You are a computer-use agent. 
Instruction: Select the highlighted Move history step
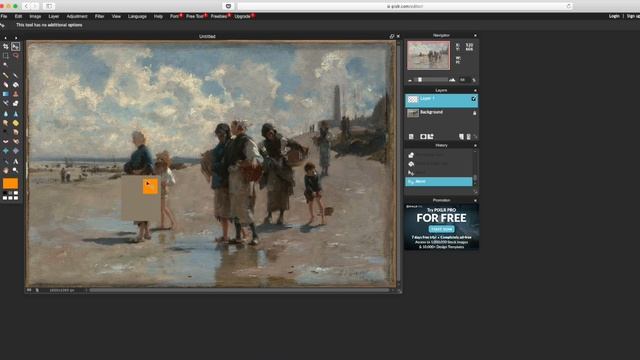(439, 182)
